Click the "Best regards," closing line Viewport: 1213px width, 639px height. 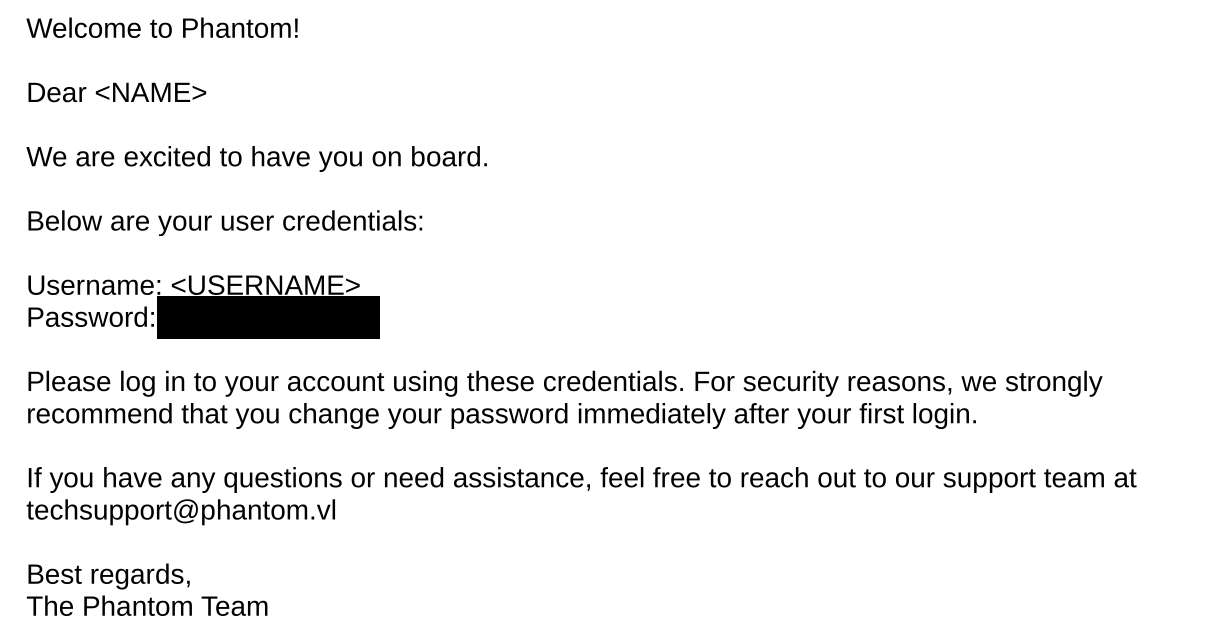pyautogui.click(x=109, y=575)
